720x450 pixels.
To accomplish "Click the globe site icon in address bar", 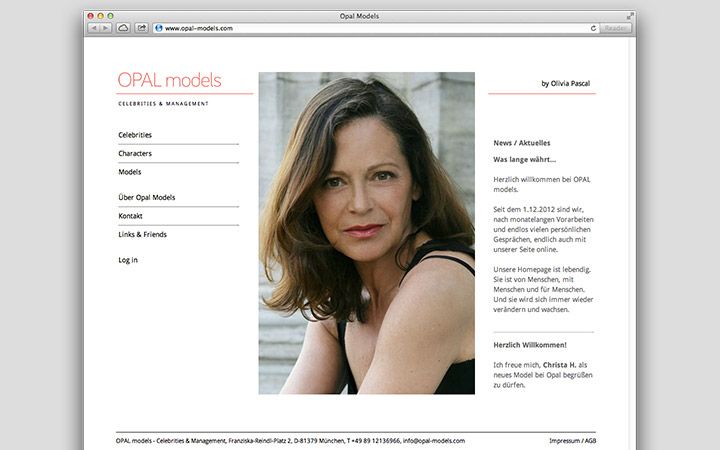I will point(159,28).
